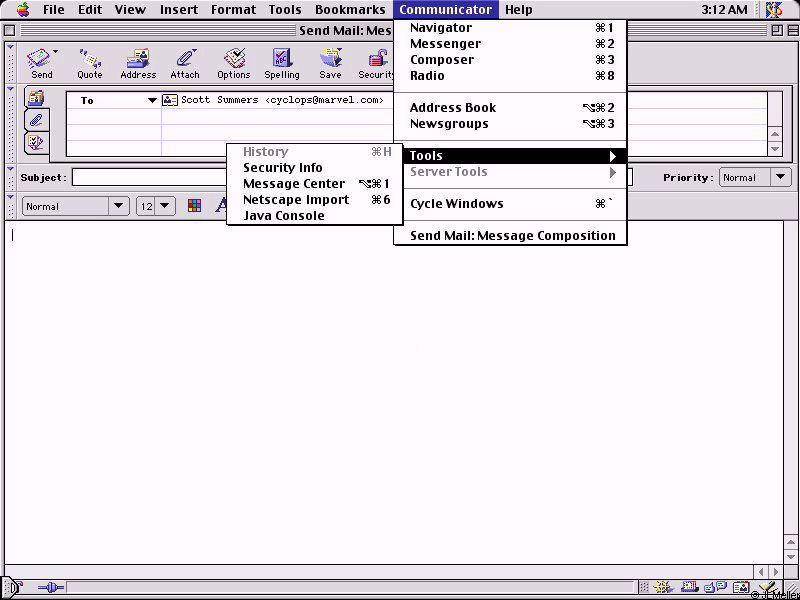Open the File menu
This screenshot has height=600, width=800.
(x=54, y=10)
